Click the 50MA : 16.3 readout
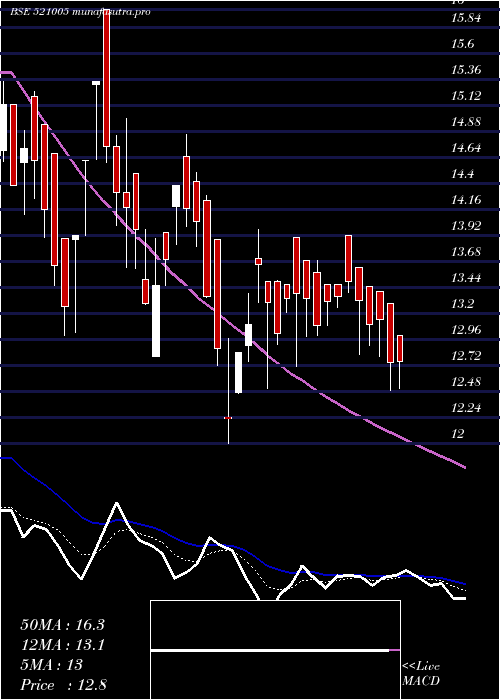 click(62, 625)
